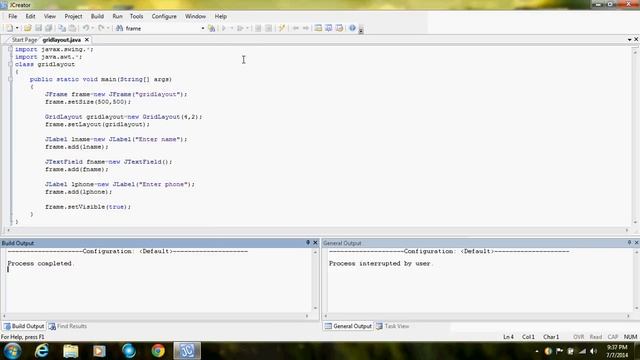Click the Build project arrow icon
Screen dimensions: 640x360
coord(224,28)
